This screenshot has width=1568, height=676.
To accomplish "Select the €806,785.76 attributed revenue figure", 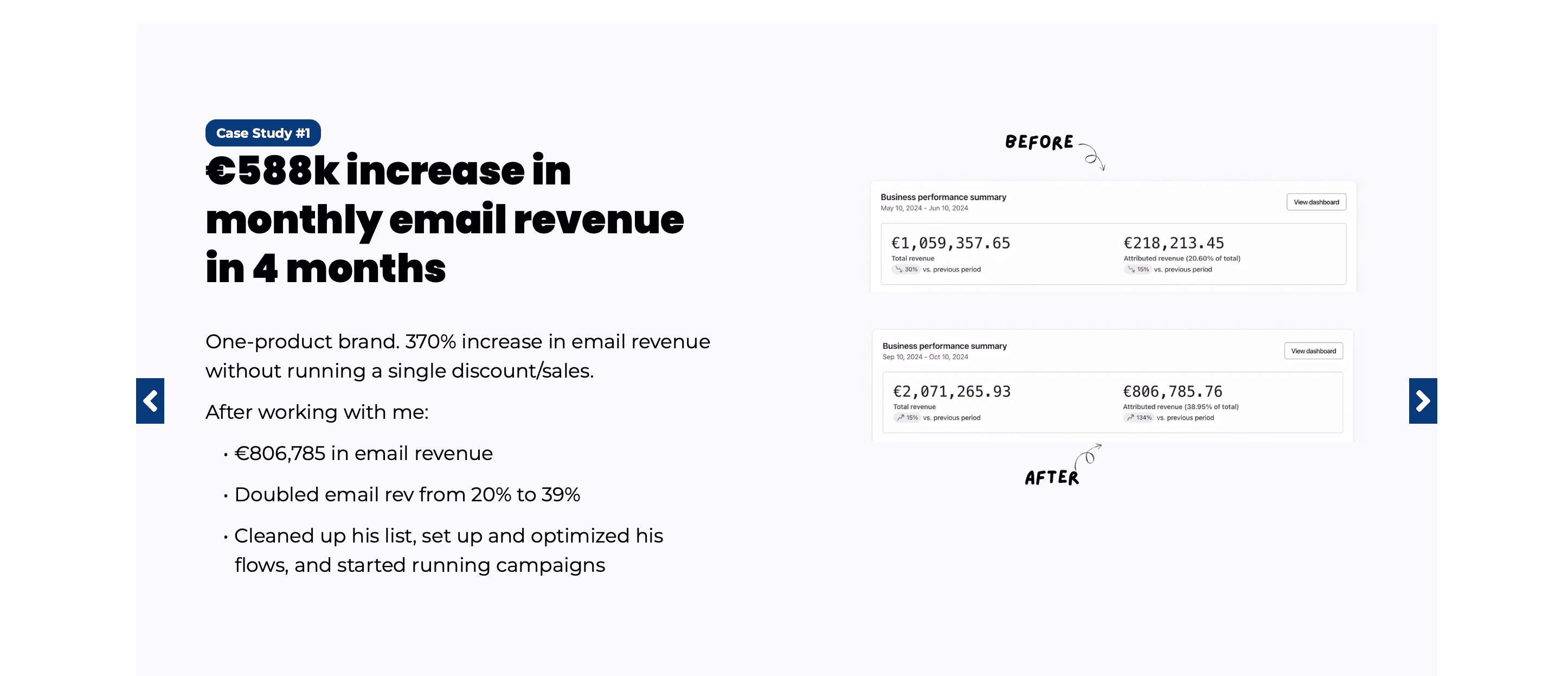I will click(1172, 392).
